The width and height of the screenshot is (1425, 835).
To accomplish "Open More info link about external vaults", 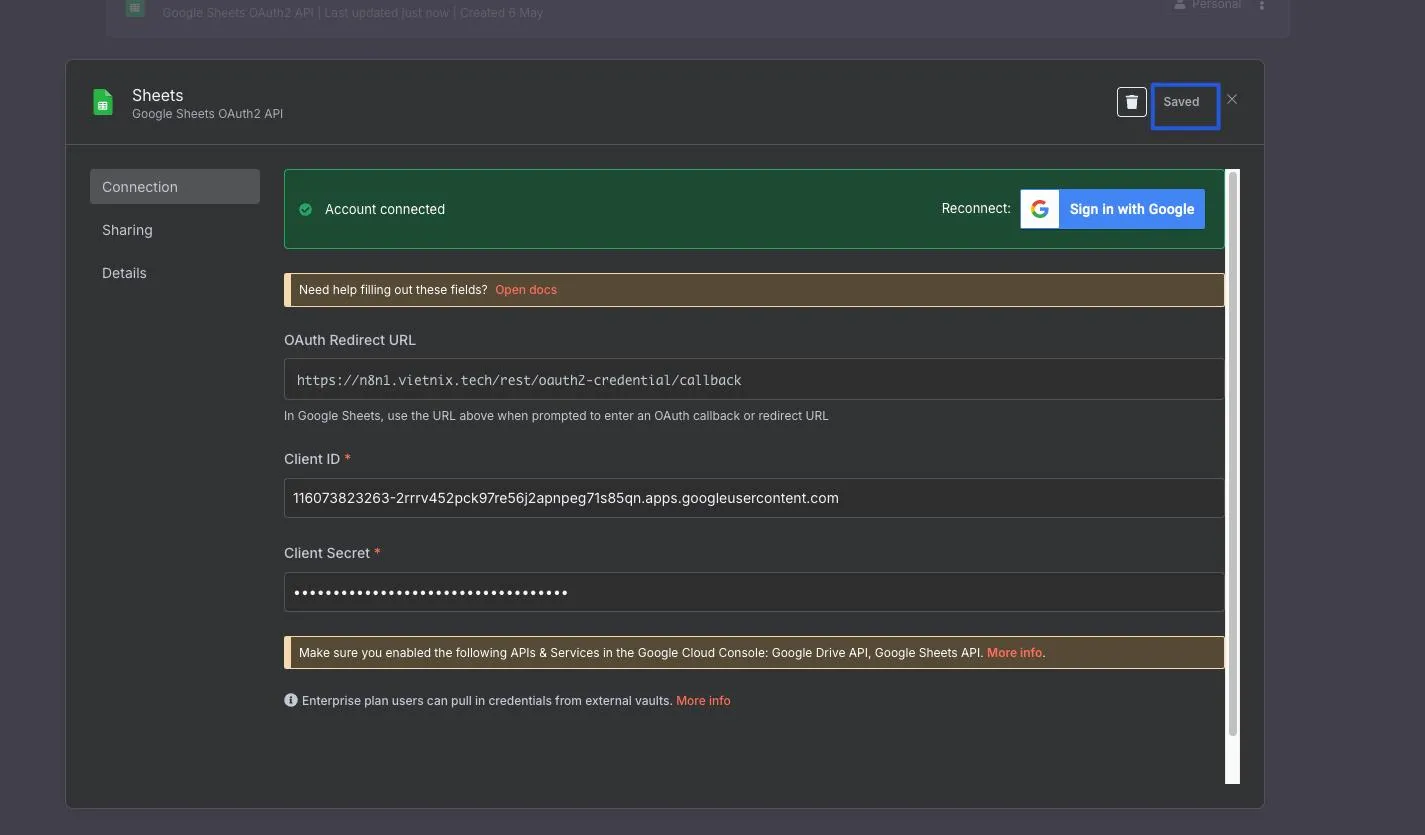I will pos(703,701).
